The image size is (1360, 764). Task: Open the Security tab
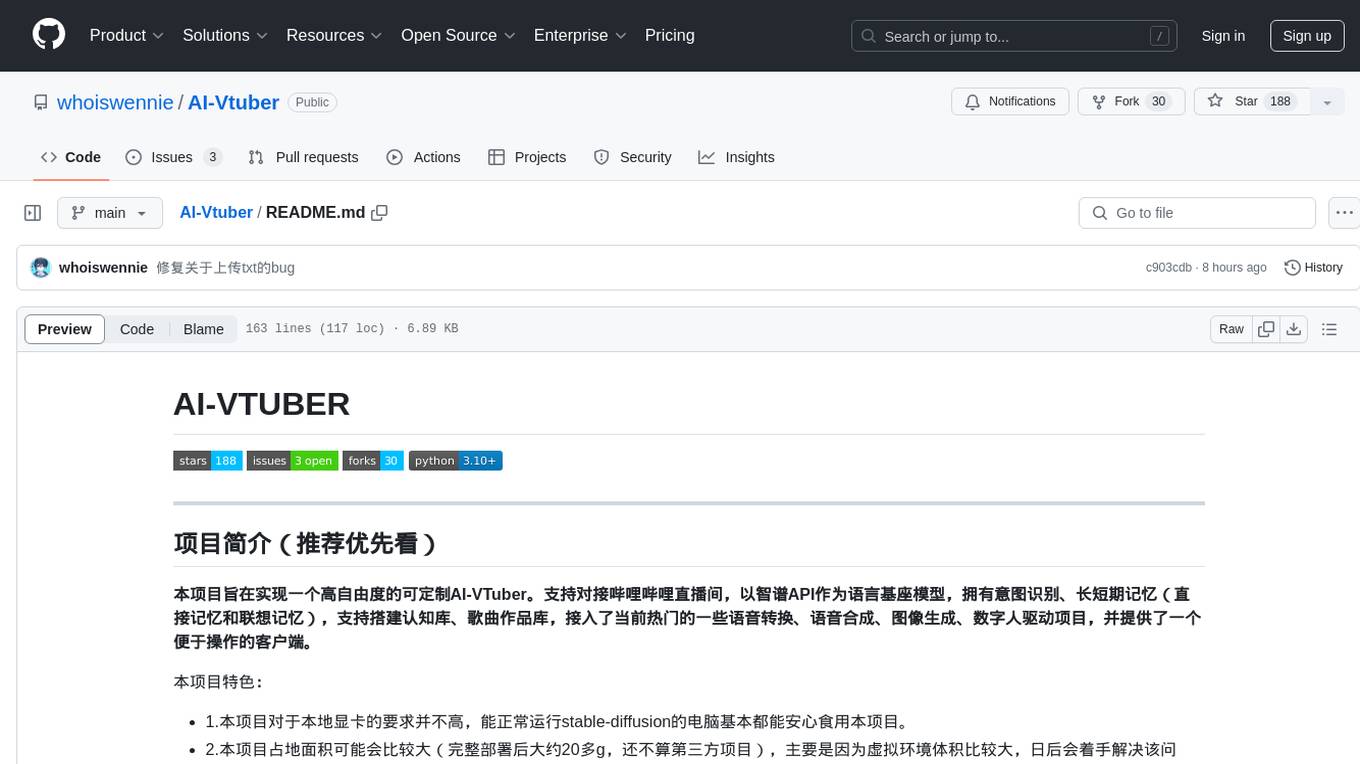pos(633,157)
